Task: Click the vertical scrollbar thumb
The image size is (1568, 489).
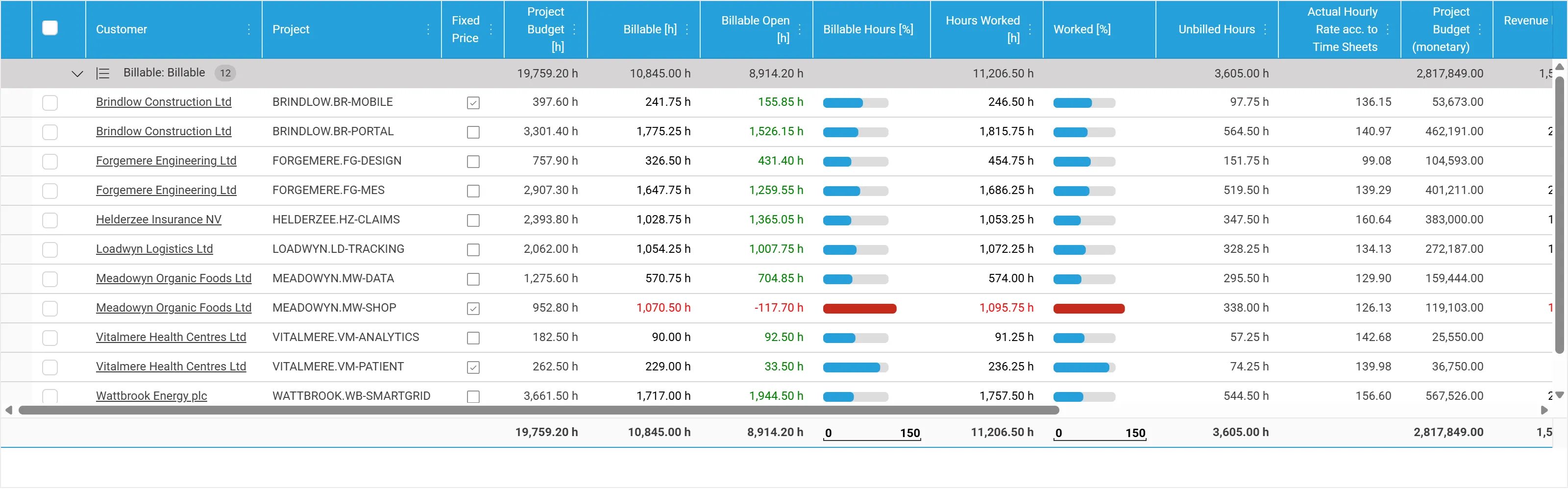Action: pyautogui.click(x=1560, y=214)
